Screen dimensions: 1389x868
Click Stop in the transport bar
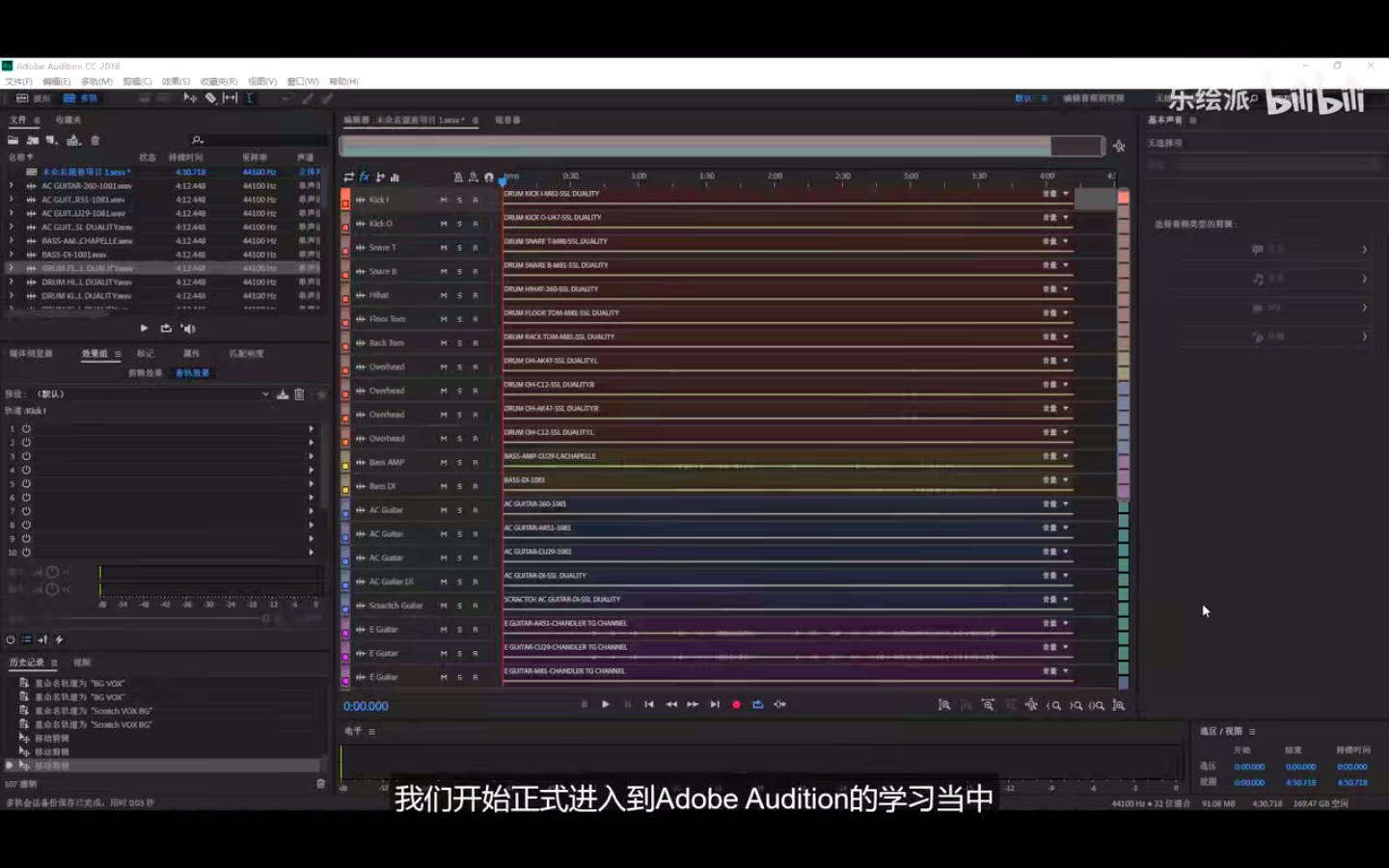point(585,705)
